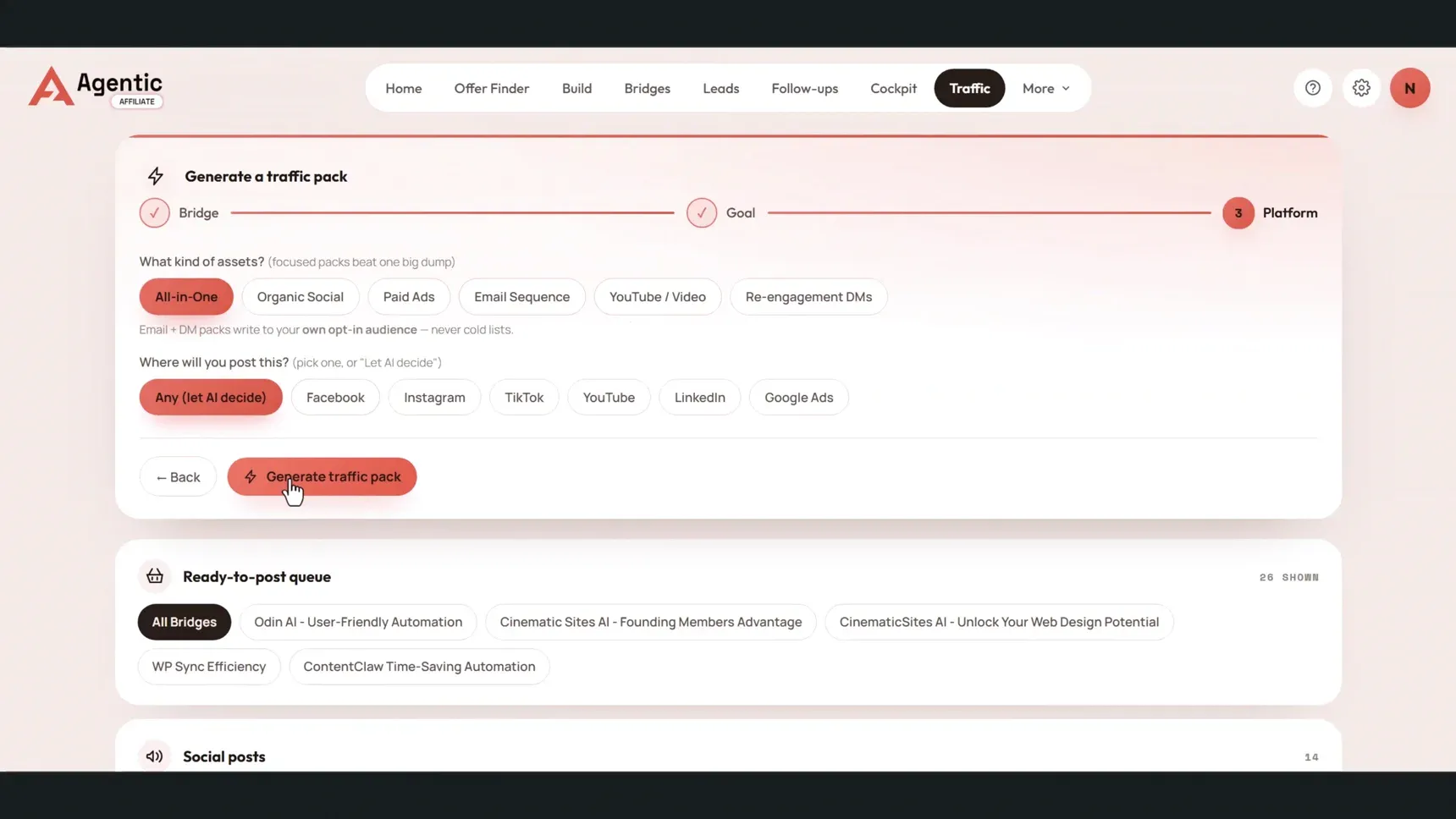The image size is (1456, 819).
Task: Click the Ready-to-post queue heading
Action: click(x=256, y=577)
